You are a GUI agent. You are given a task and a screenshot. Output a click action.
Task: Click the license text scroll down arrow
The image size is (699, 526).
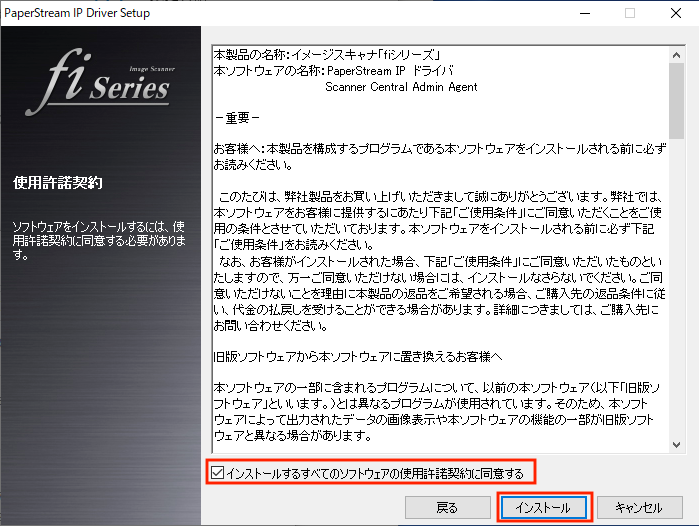(x=676, y=444)
